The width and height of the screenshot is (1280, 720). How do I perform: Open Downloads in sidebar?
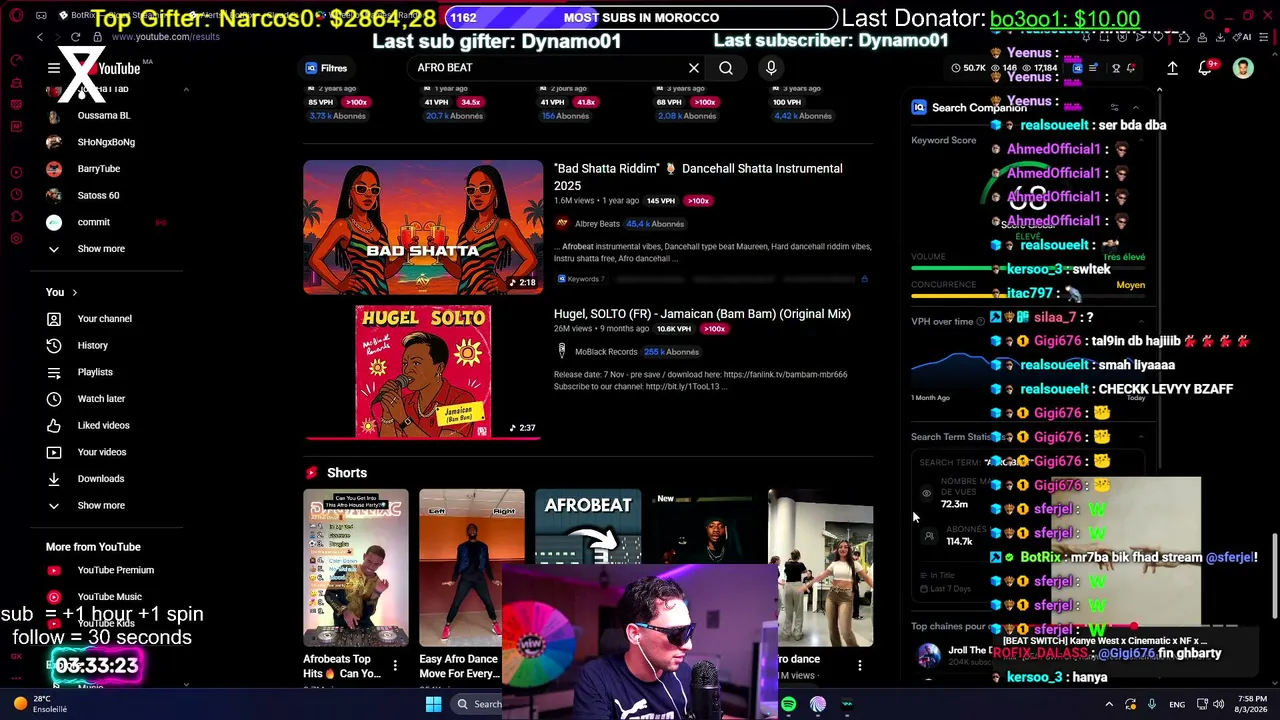pos(101,479)
